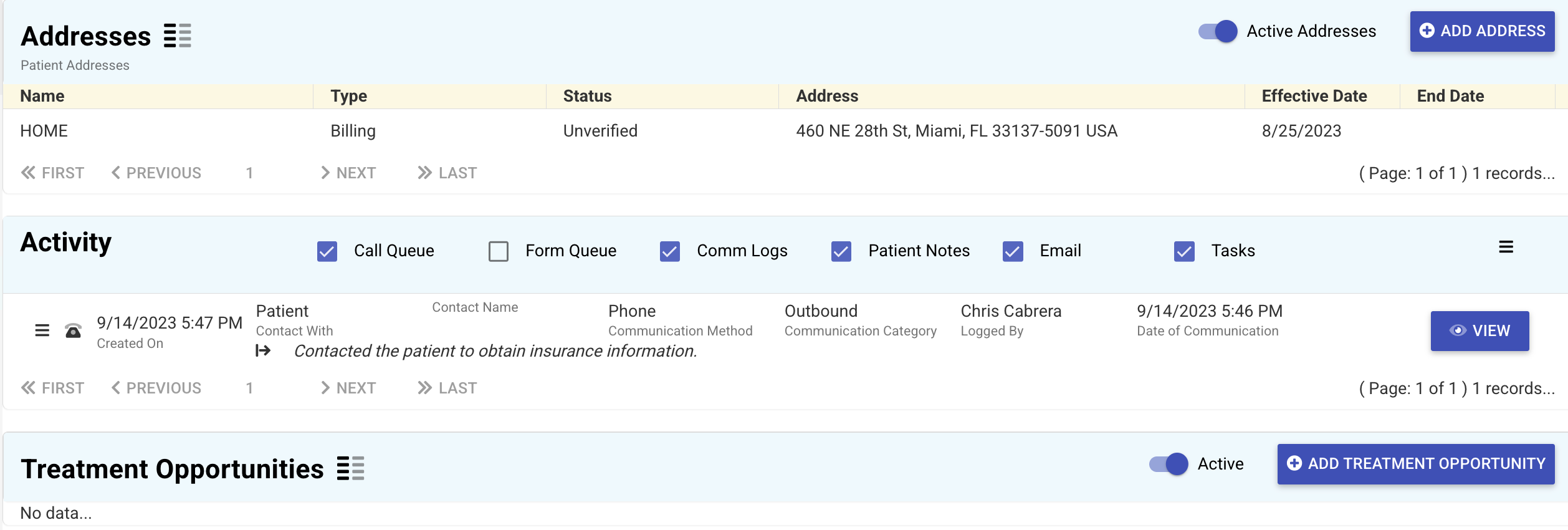
Task: Toggle the Active treatment opportunities switch
Action: click(x=1169, y=464)
